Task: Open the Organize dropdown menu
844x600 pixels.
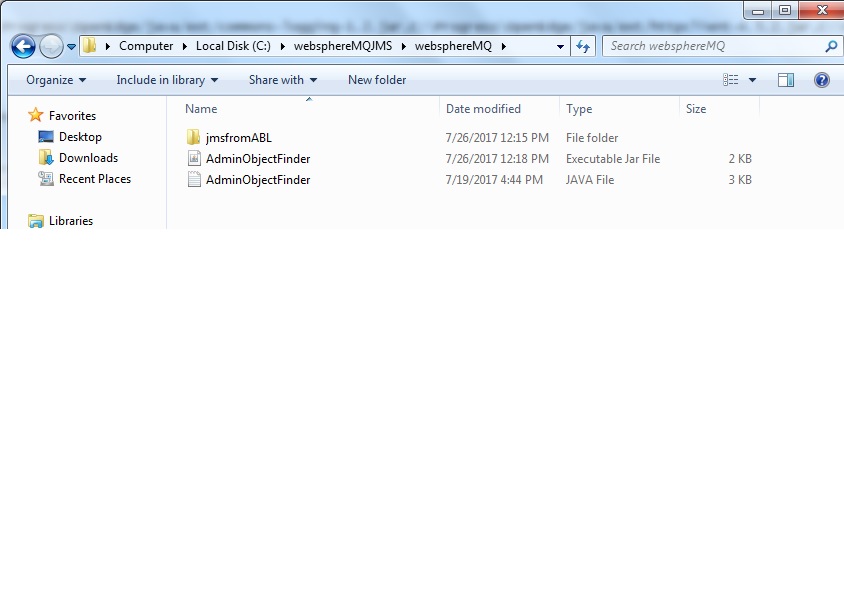Action: [56, 80]
